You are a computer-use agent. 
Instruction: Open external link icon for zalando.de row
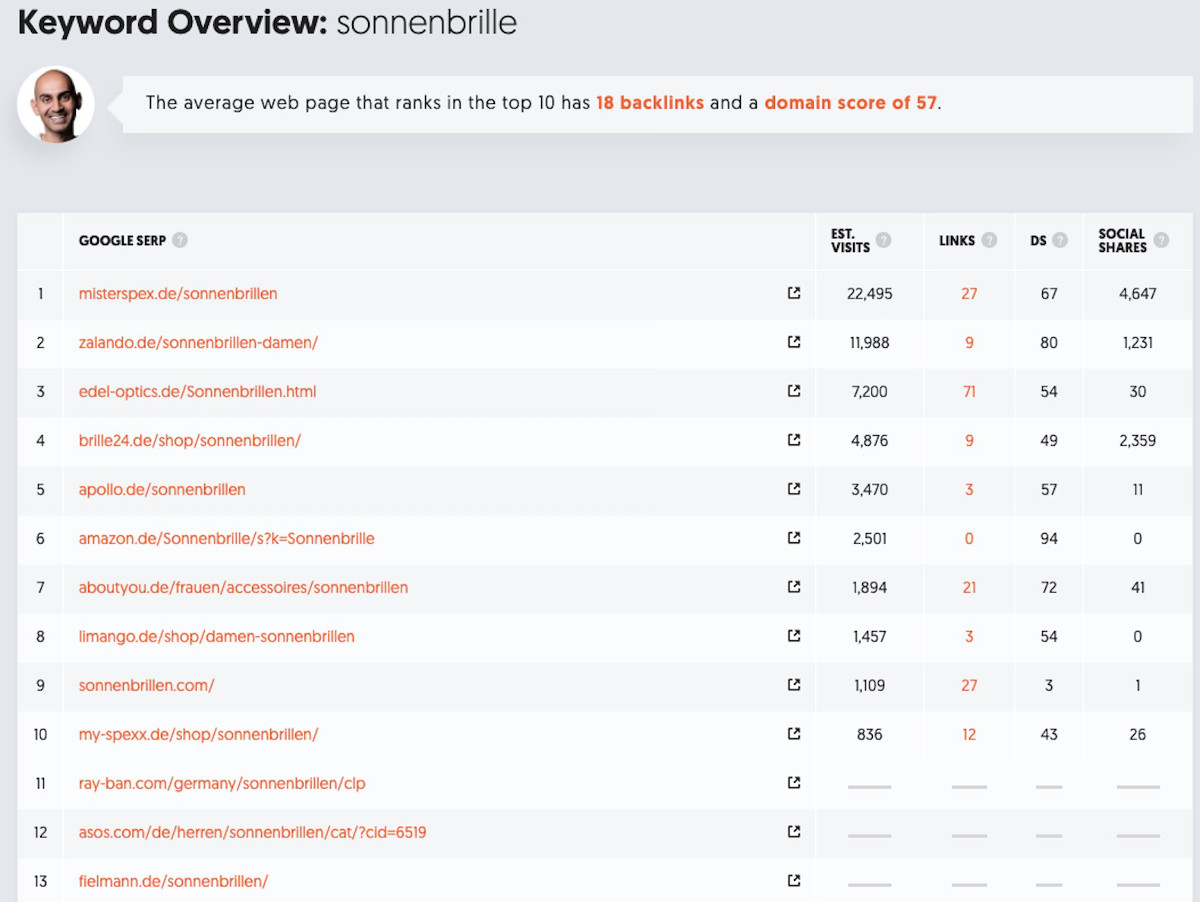coord(794,342)
